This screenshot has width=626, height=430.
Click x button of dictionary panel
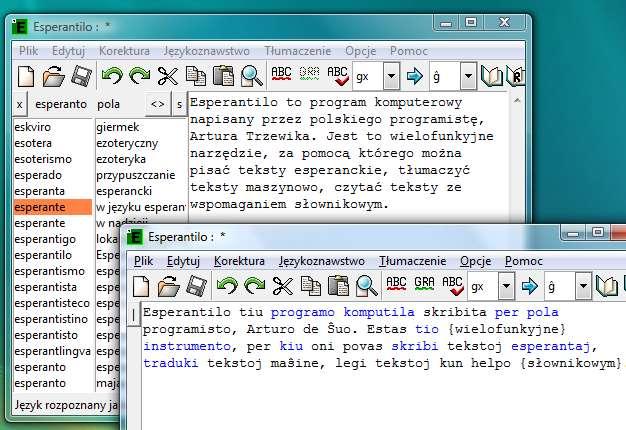point(20,104)
